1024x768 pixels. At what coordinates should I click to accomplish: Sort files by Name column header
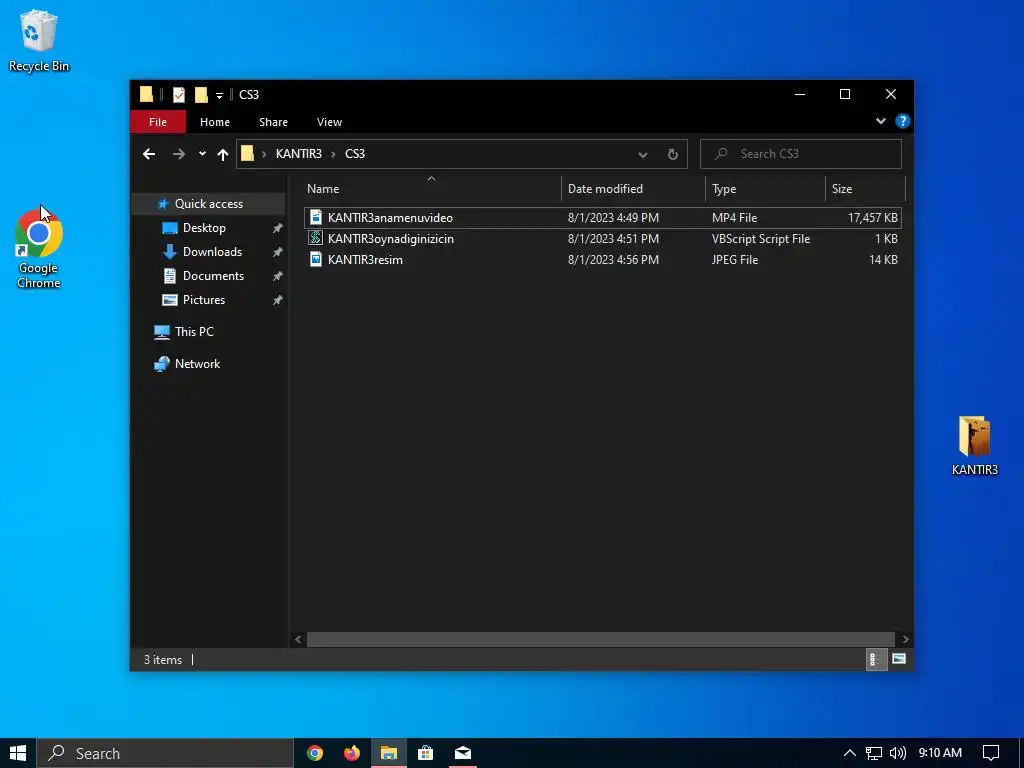click(431, 189)
